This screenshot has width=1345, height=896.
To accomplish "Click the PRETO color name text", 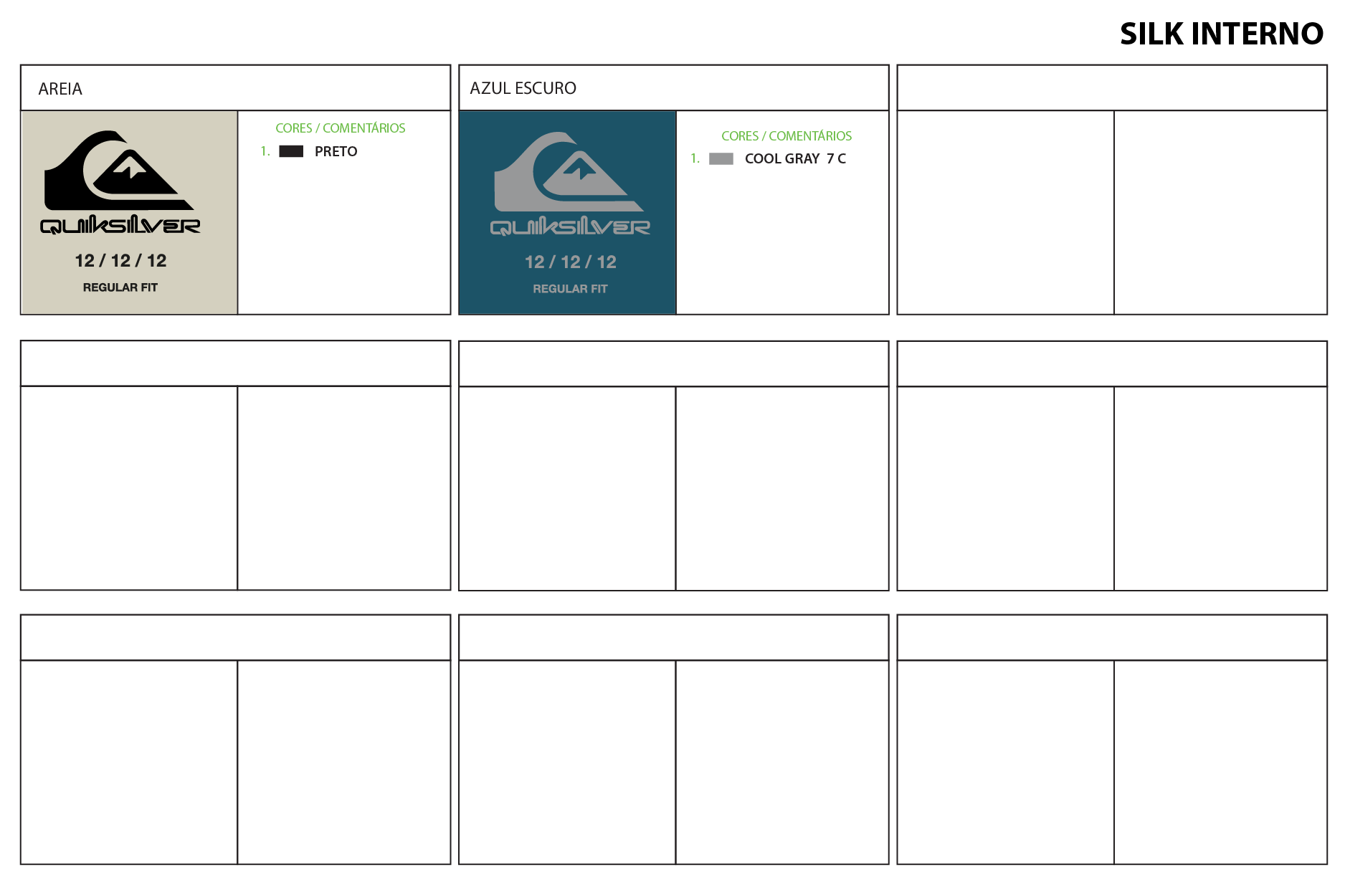I will click(x=336, y=151).
